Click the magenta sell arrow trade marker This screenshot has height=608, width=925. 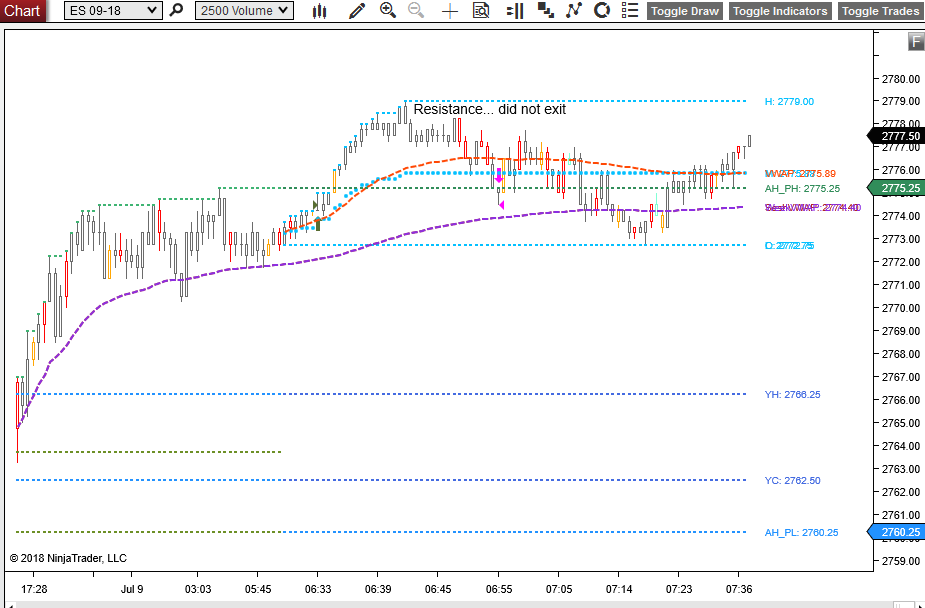click(x=498, y=176)
